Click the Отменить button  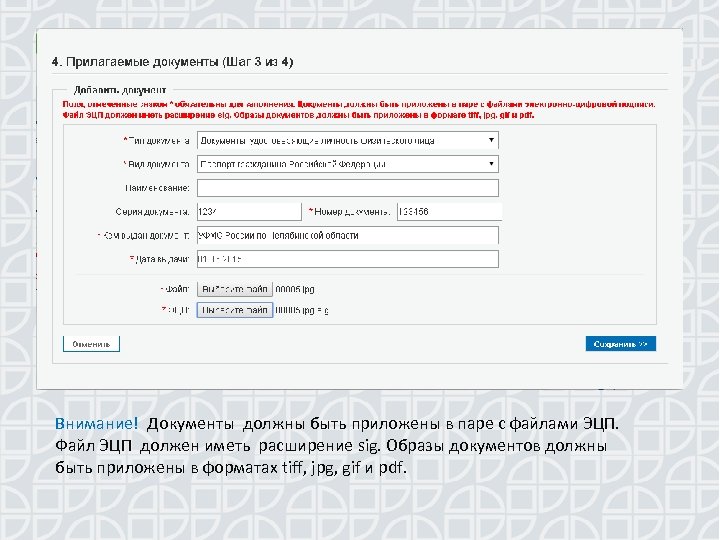point(91,344)
